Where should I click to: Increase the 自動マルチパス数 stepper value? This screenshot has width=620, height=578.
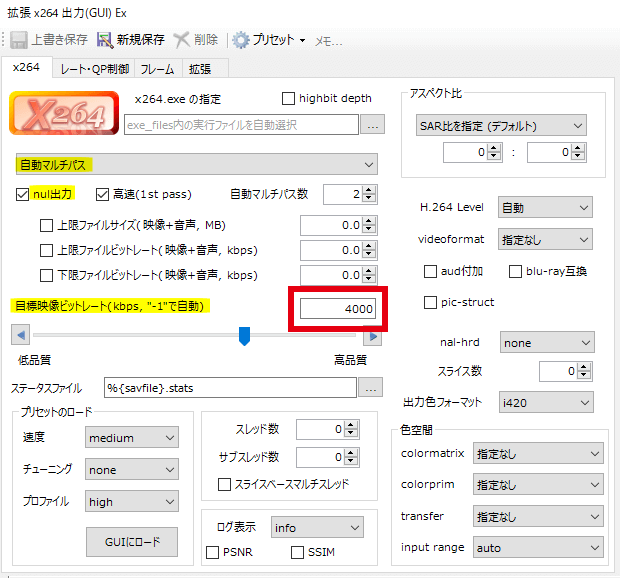point(369,190)
